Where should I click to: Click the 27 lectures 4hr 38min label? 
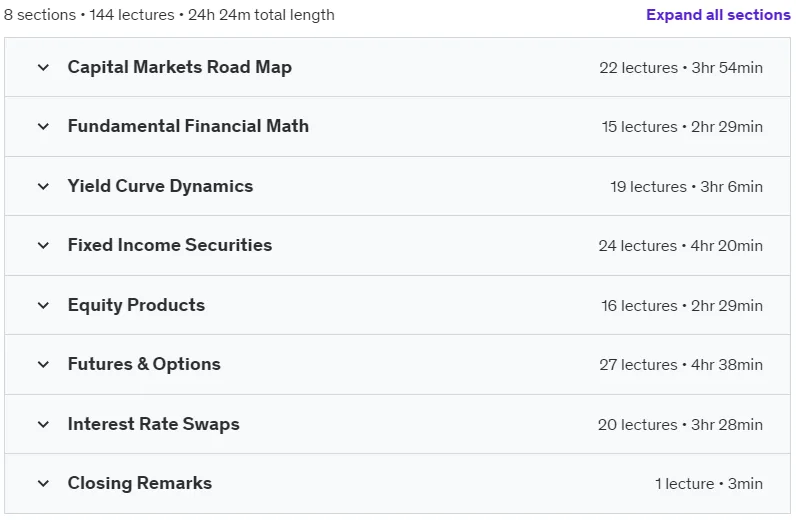tap(681, 365)
